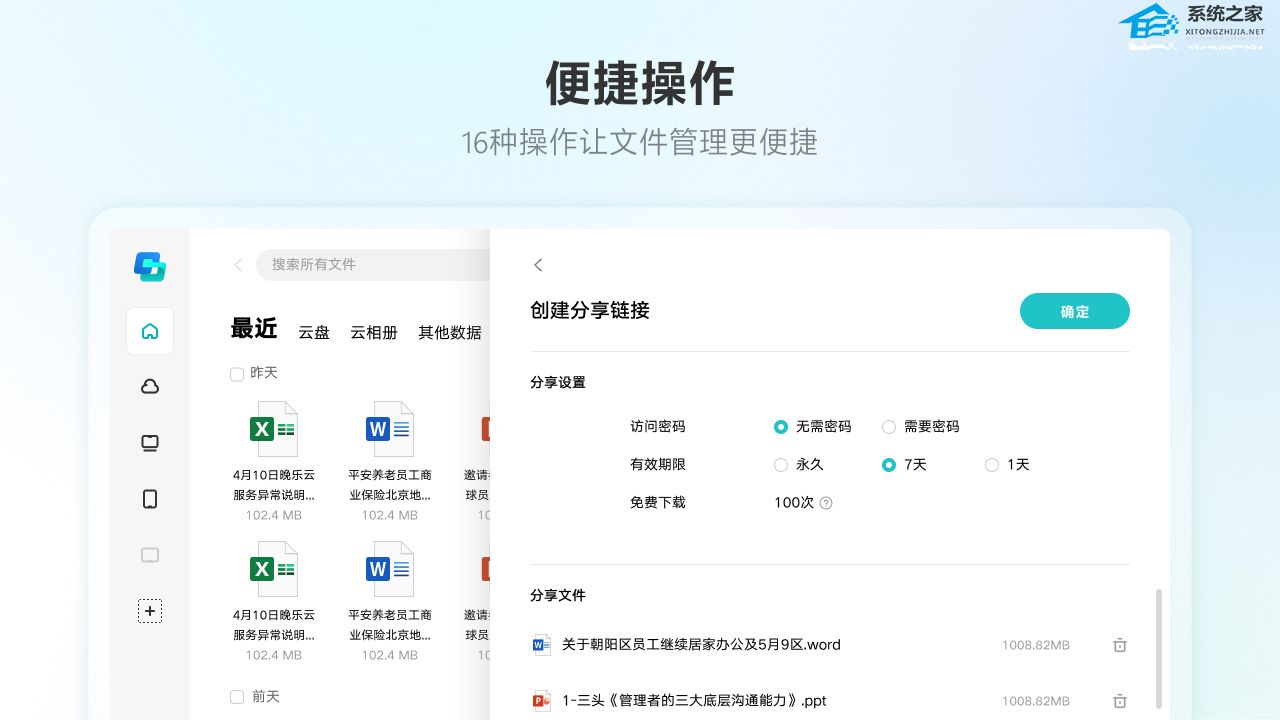Choose 1天 validity period

click(992, 465)
